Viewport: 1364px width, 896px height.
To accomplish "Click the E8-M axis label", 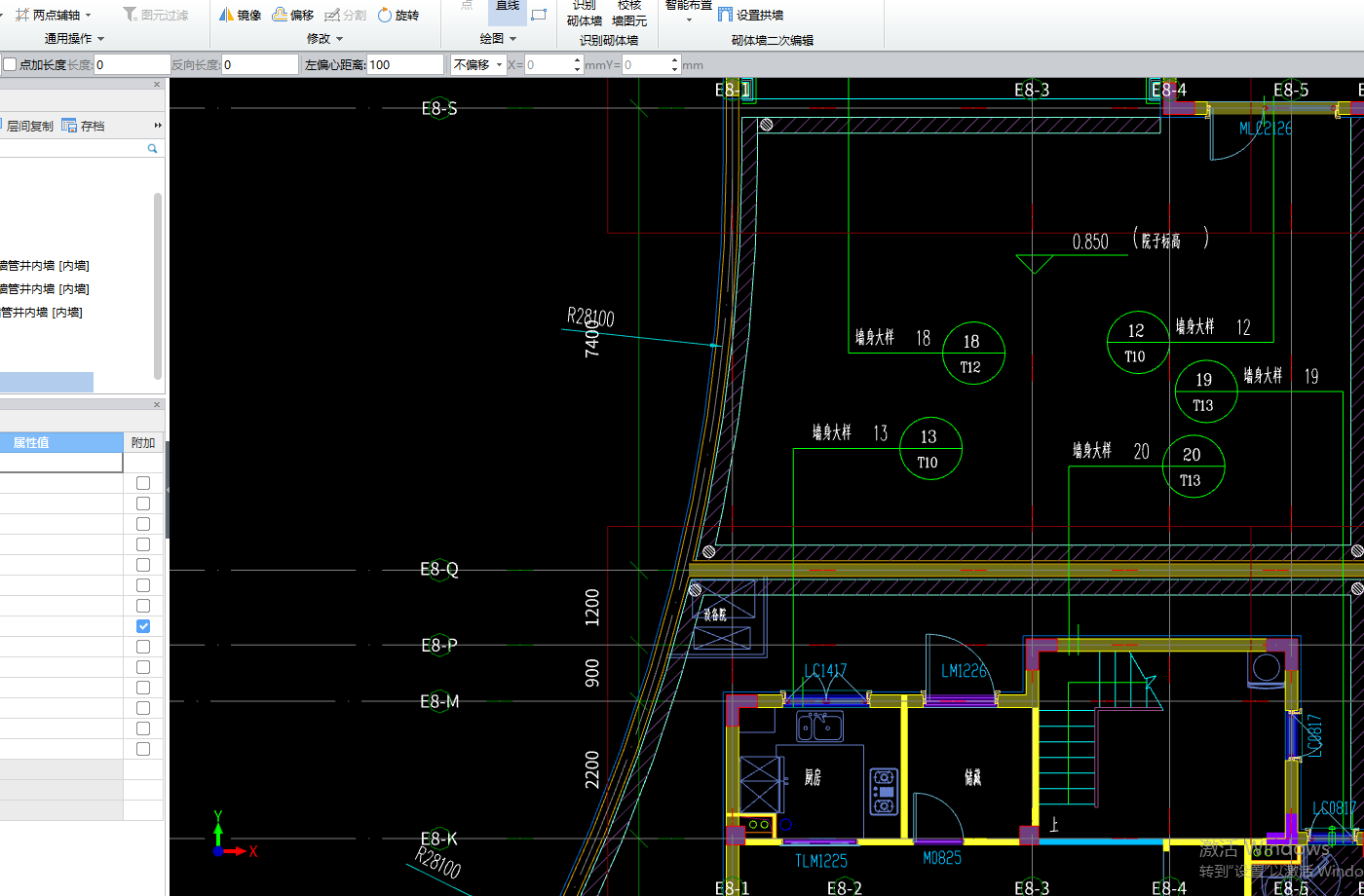I will (x=439, y=701).
